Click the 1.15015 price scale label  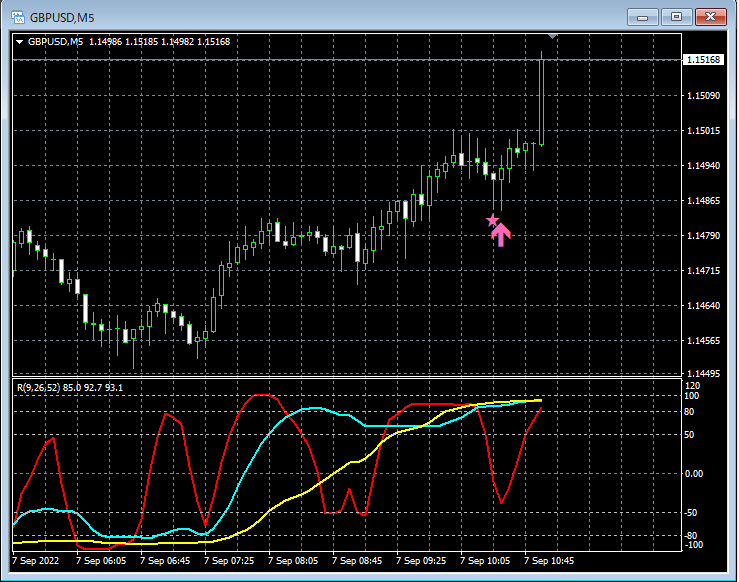point(703,131)
